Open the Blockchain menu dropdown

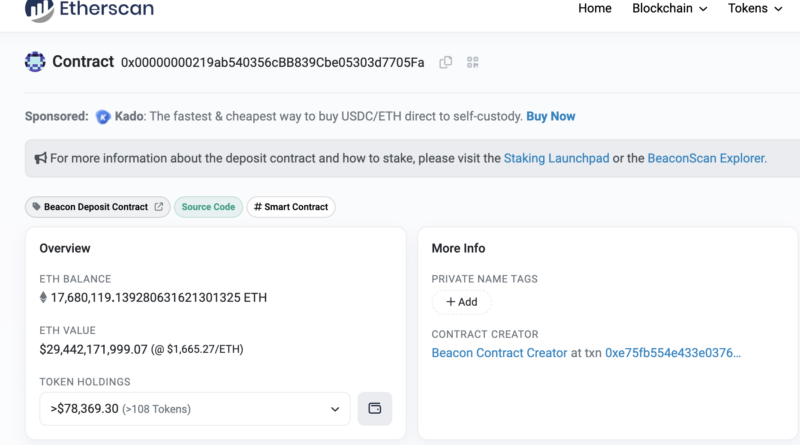point(669,9)
